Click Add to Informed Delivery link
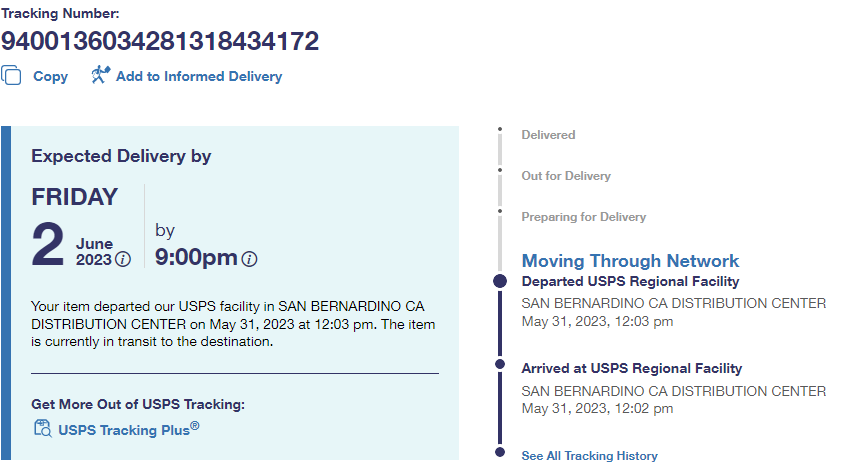This screenshot has height=463, width=855. coord(198,76)
